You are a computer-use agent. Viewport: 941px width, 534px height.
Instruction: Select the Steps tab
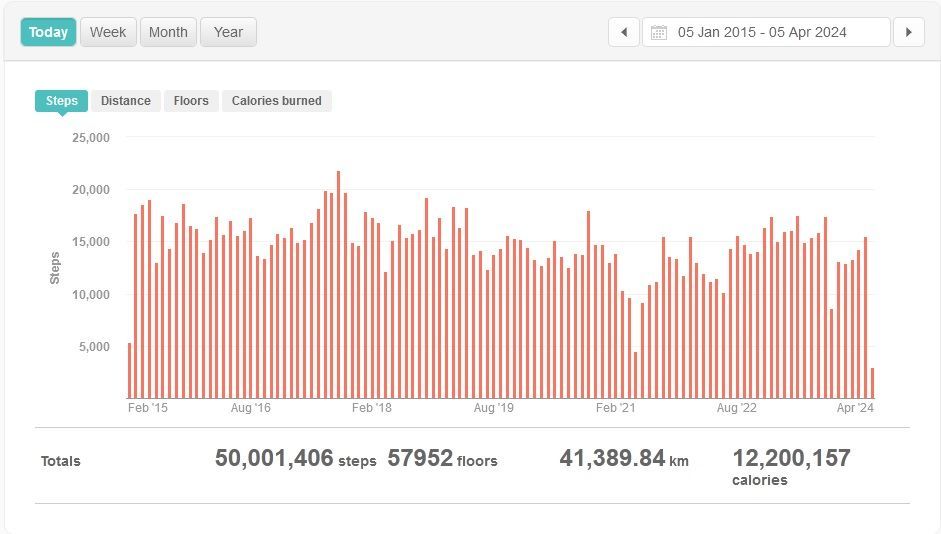[62, 101]
